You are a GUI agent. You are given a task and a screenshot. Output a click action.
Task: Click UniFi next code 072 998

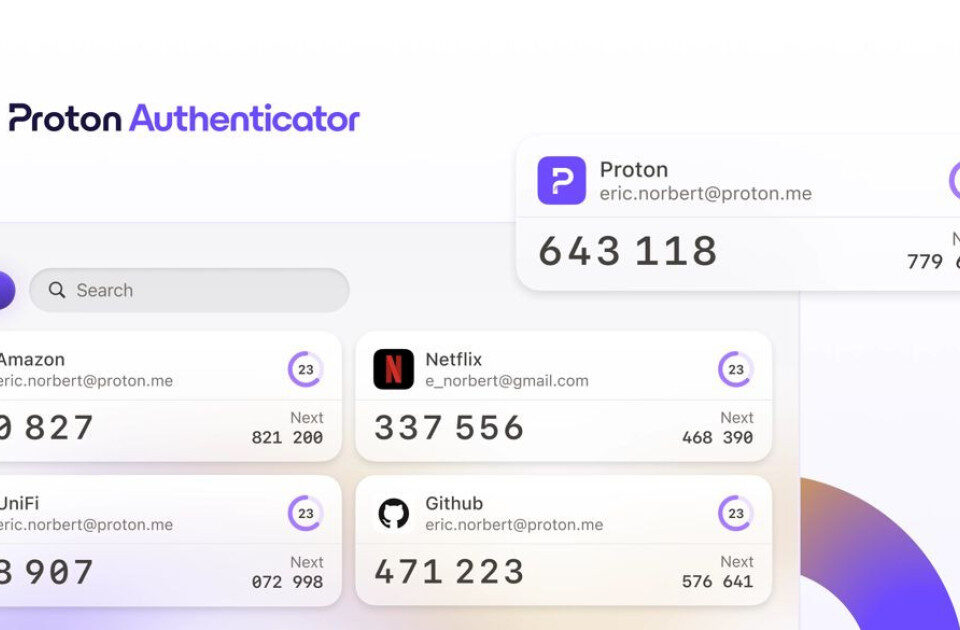click(x=287, y=582)
